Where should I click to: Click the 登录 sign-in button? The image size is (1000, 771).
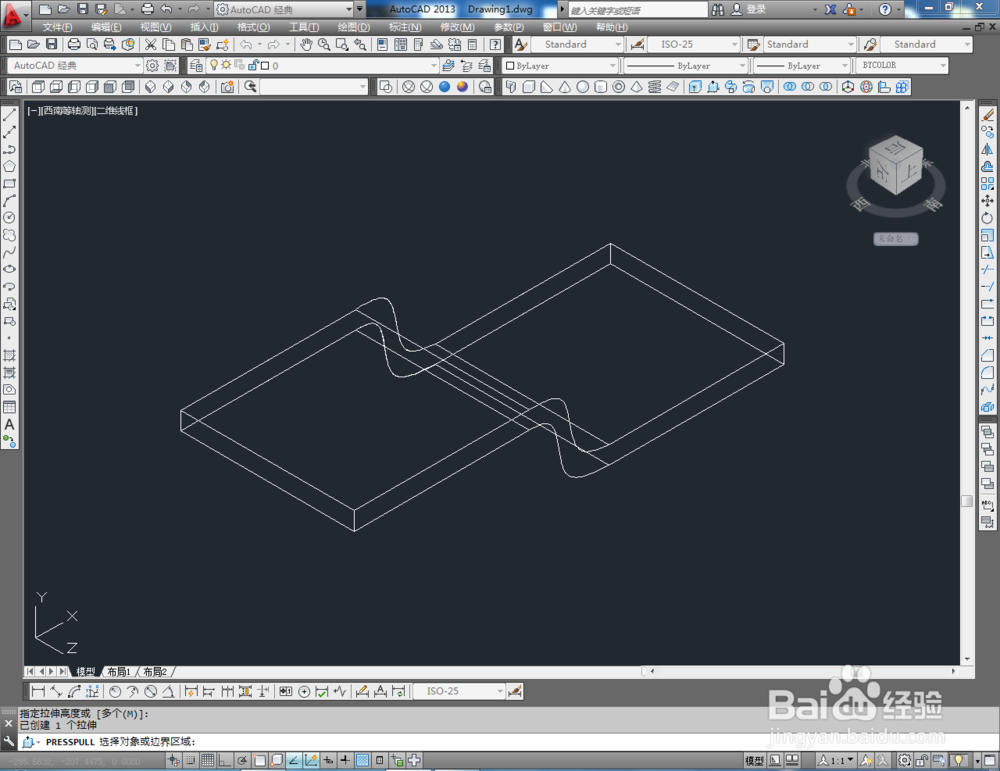tap(749, 9)
